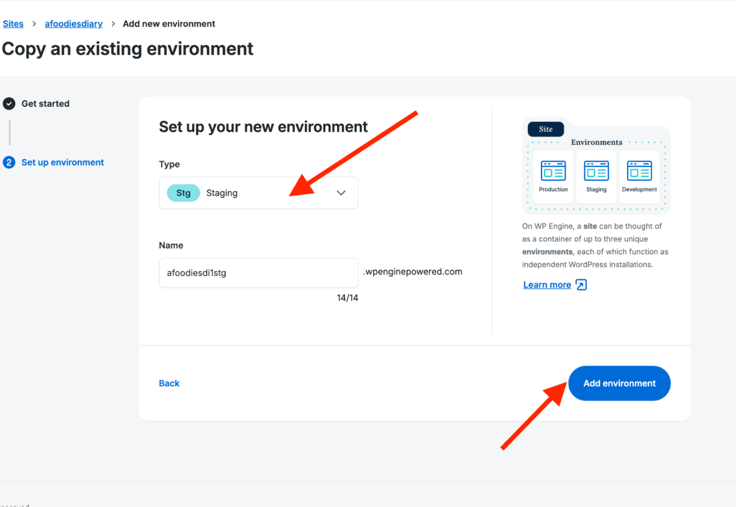Open the Sites breadcrumb link
This screenshot has width=736, height=507.
click(13, 24)
